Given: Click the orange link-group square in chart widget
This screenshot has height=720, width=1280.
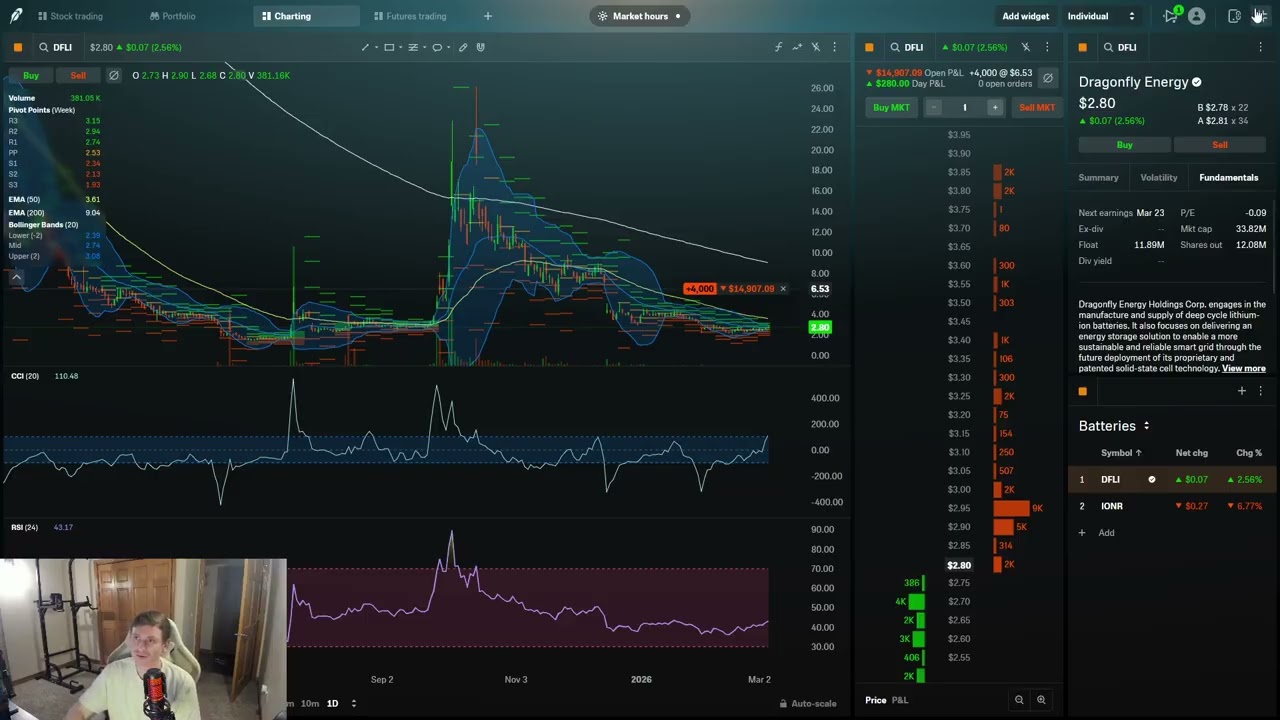Looking at the screenshot, I should click(18, 47).
